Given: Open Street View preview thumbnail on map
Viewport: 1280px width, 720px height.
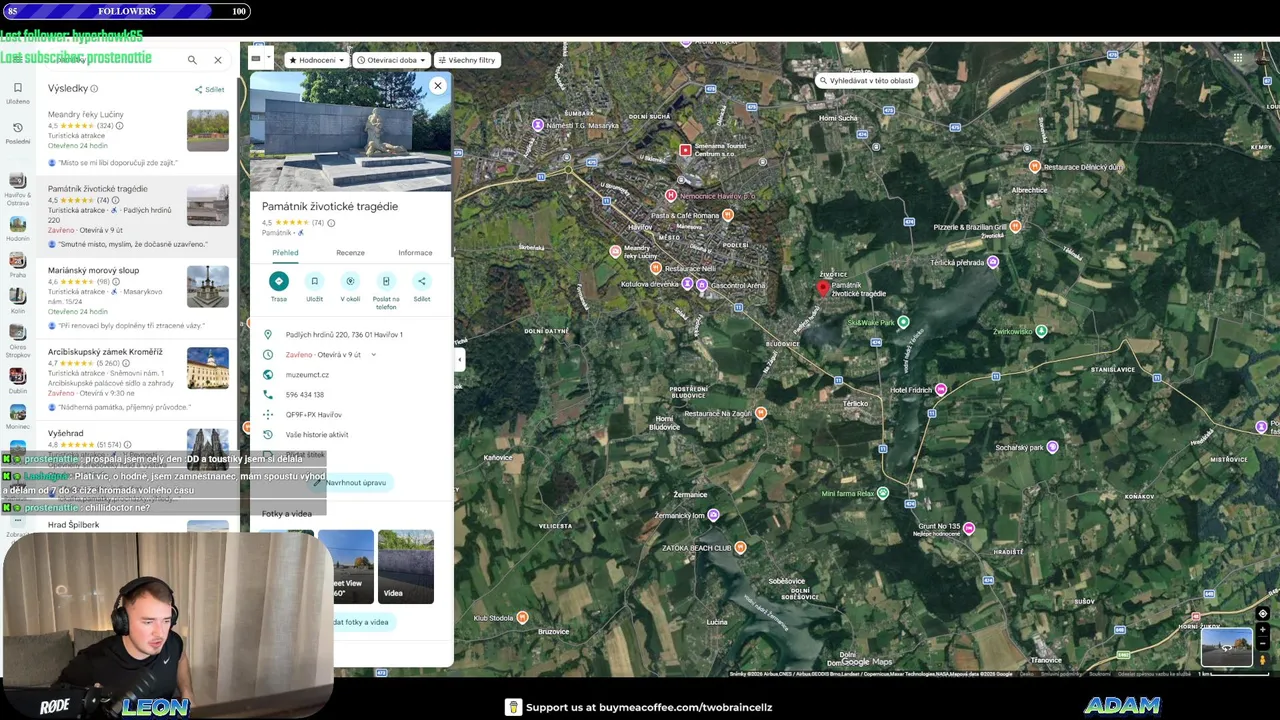Looking at the screenshot, I should click(x=1226, y=648).
